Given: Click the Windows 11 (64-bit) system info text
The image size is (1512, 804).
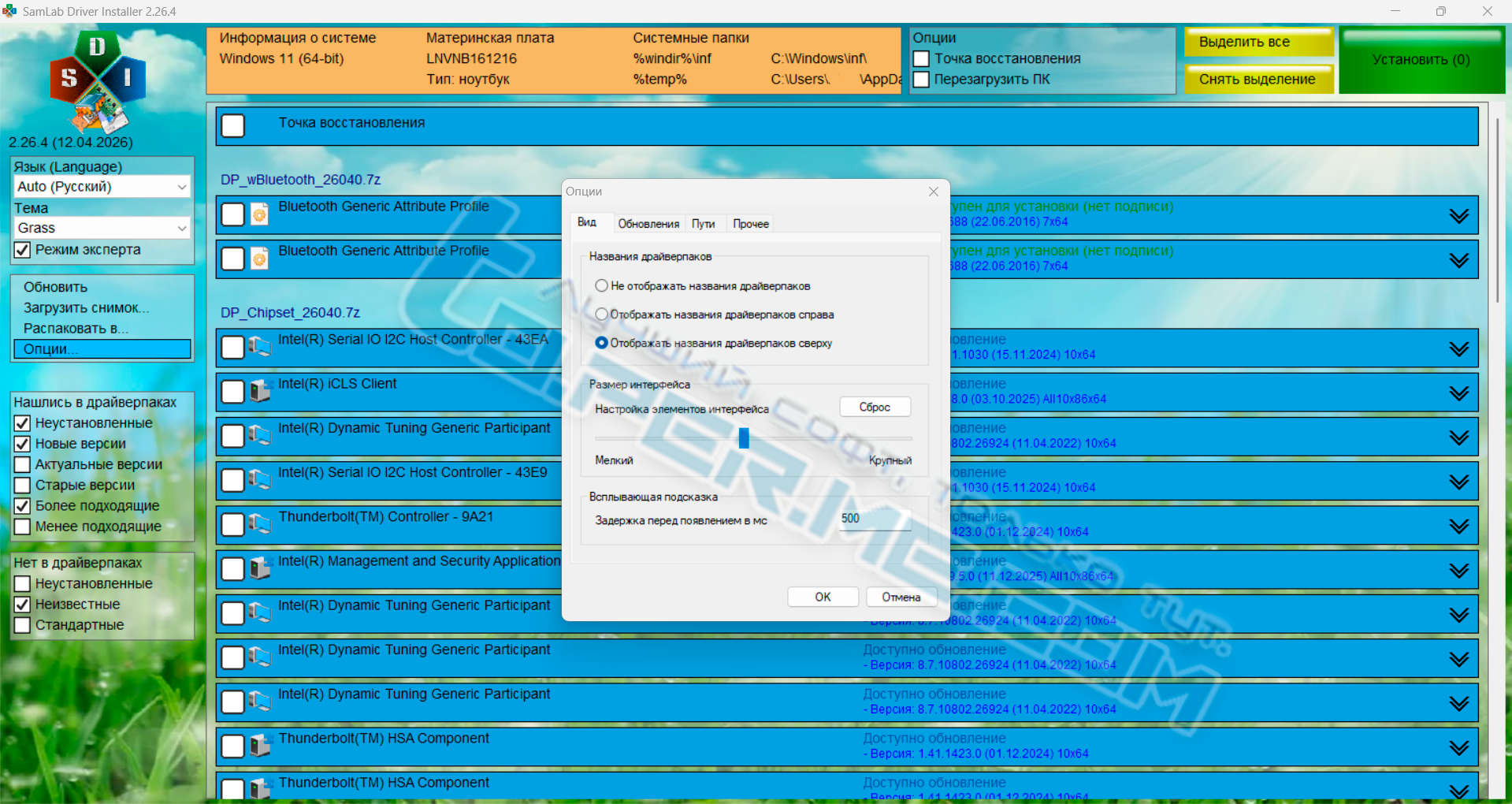Looking at the screenshot, I should (281, 59).
